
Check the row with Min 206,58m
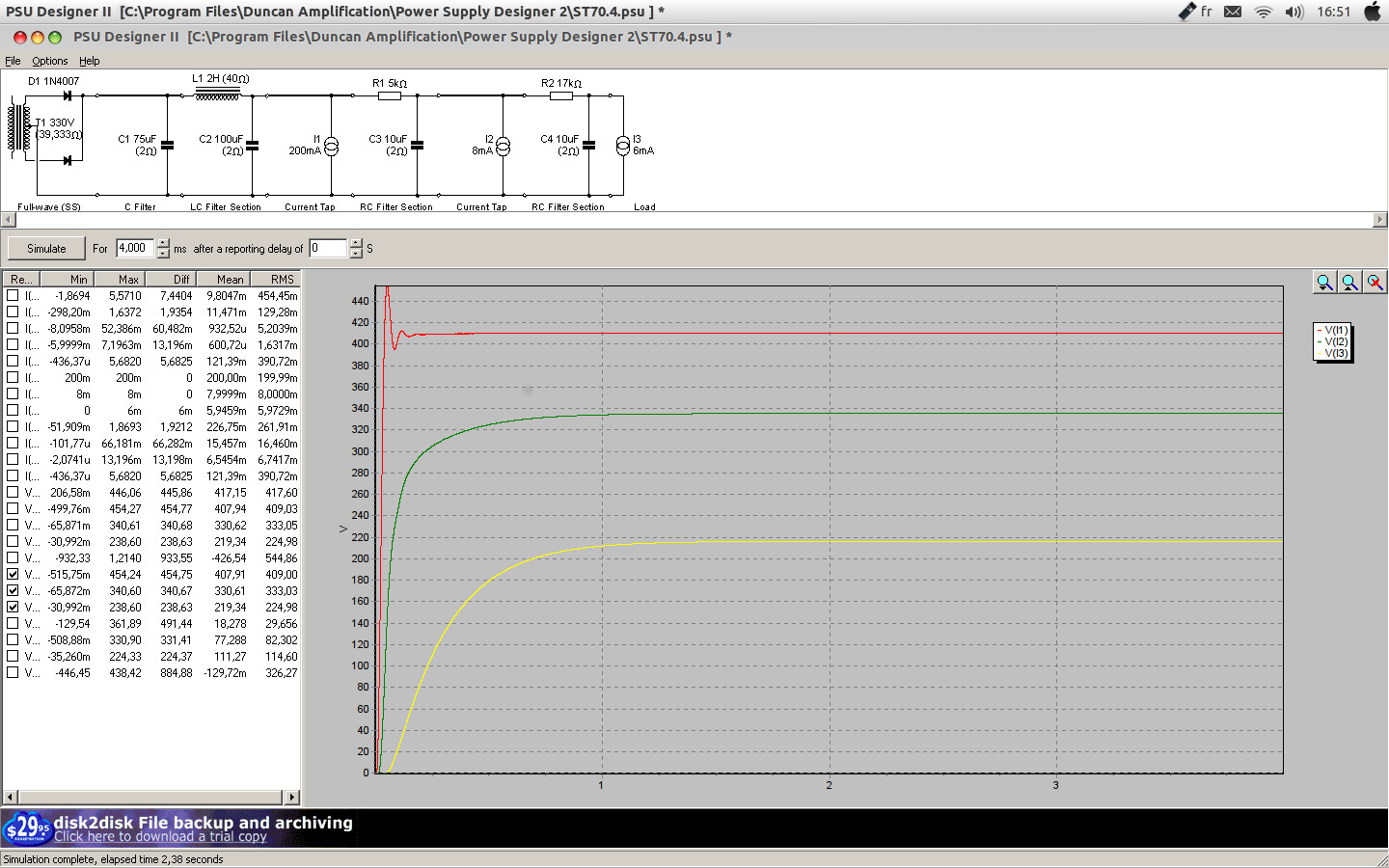click(13, 492)
